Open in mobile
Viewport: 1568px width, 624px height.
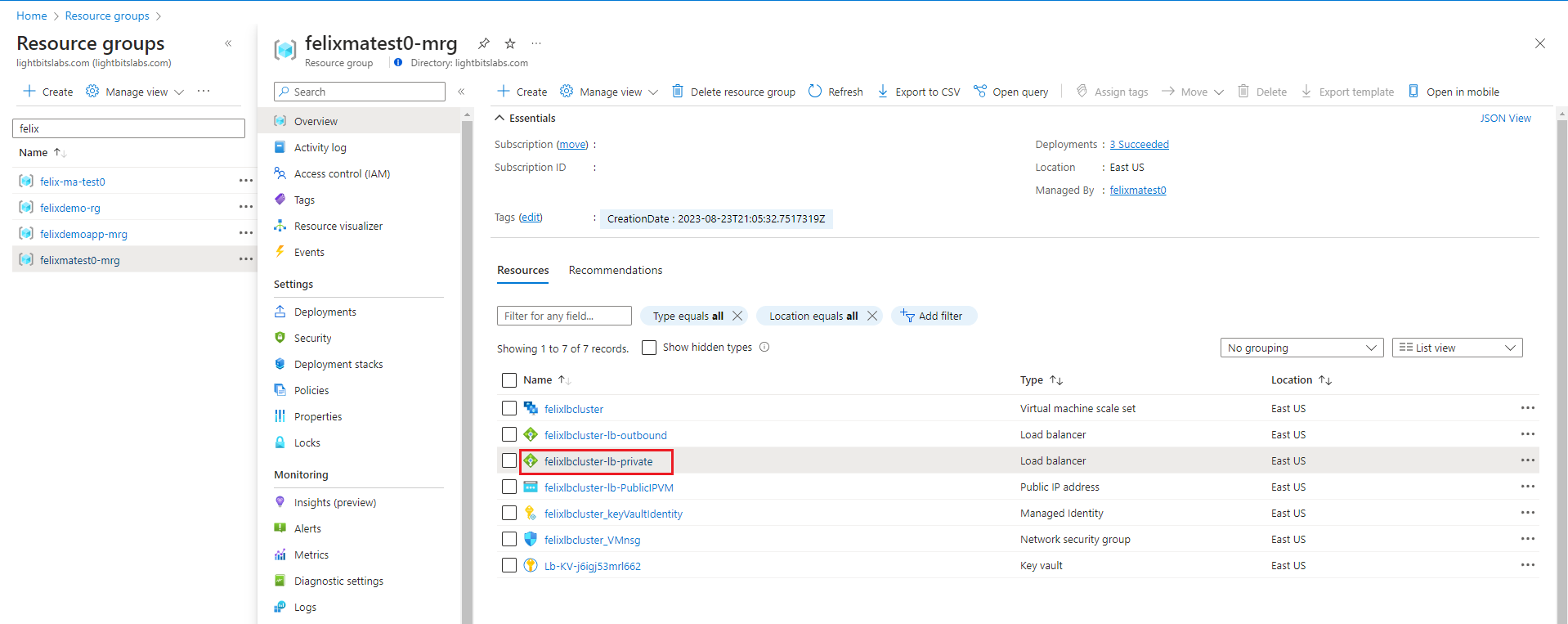pos(1454,92)
